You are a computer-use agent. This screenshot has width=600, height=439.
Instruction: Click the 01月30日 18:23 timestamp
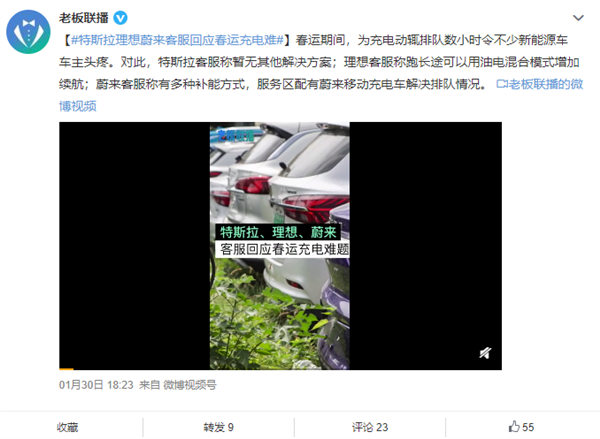point(96,385)
